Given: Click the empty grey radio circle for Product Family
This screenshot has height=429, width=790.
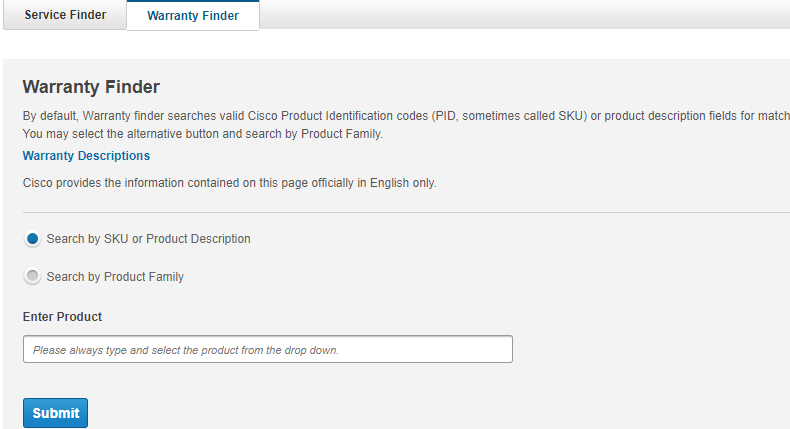Looking at the screenshot, I should 33,277.
